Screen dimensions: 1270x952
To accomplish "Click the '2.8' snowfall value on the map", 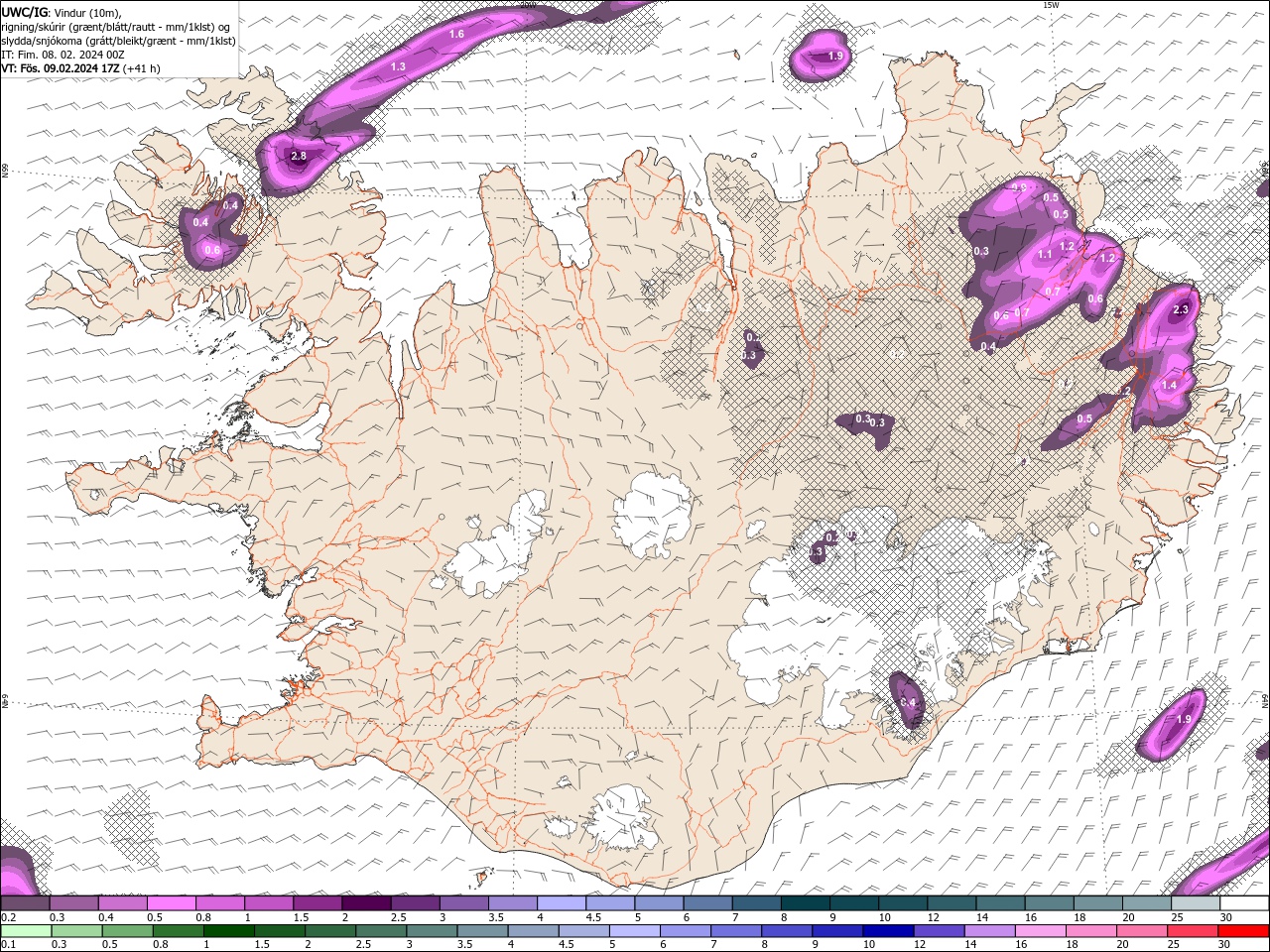I will pyautogui.click(x=299, y=157).
